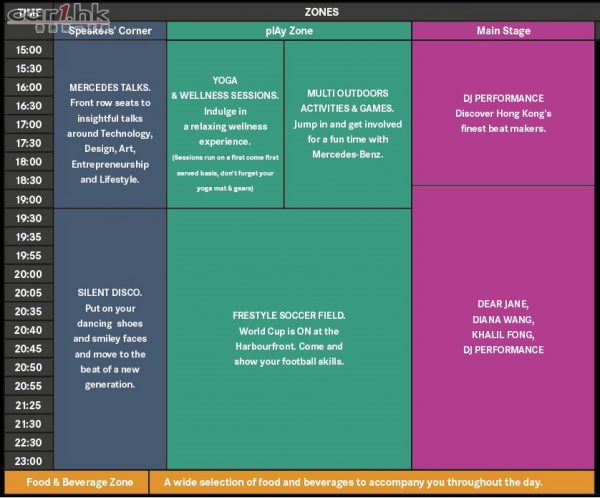Open the MERCEDES TALKS block
Screen dimensions: 600x498
tap(110, 124)
